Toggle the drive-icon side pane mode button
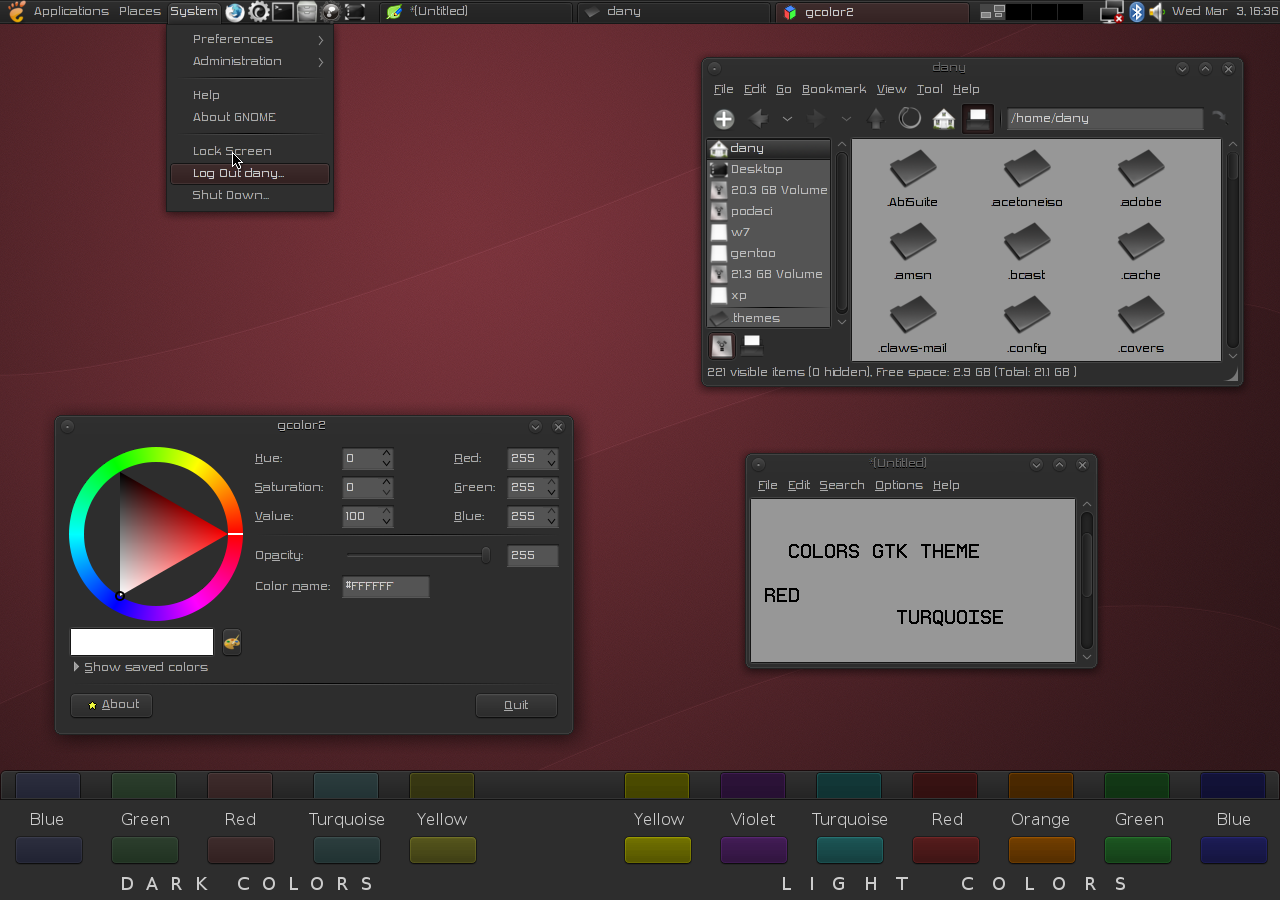Viewport: 1280px width, 900px height. [721, 346]
